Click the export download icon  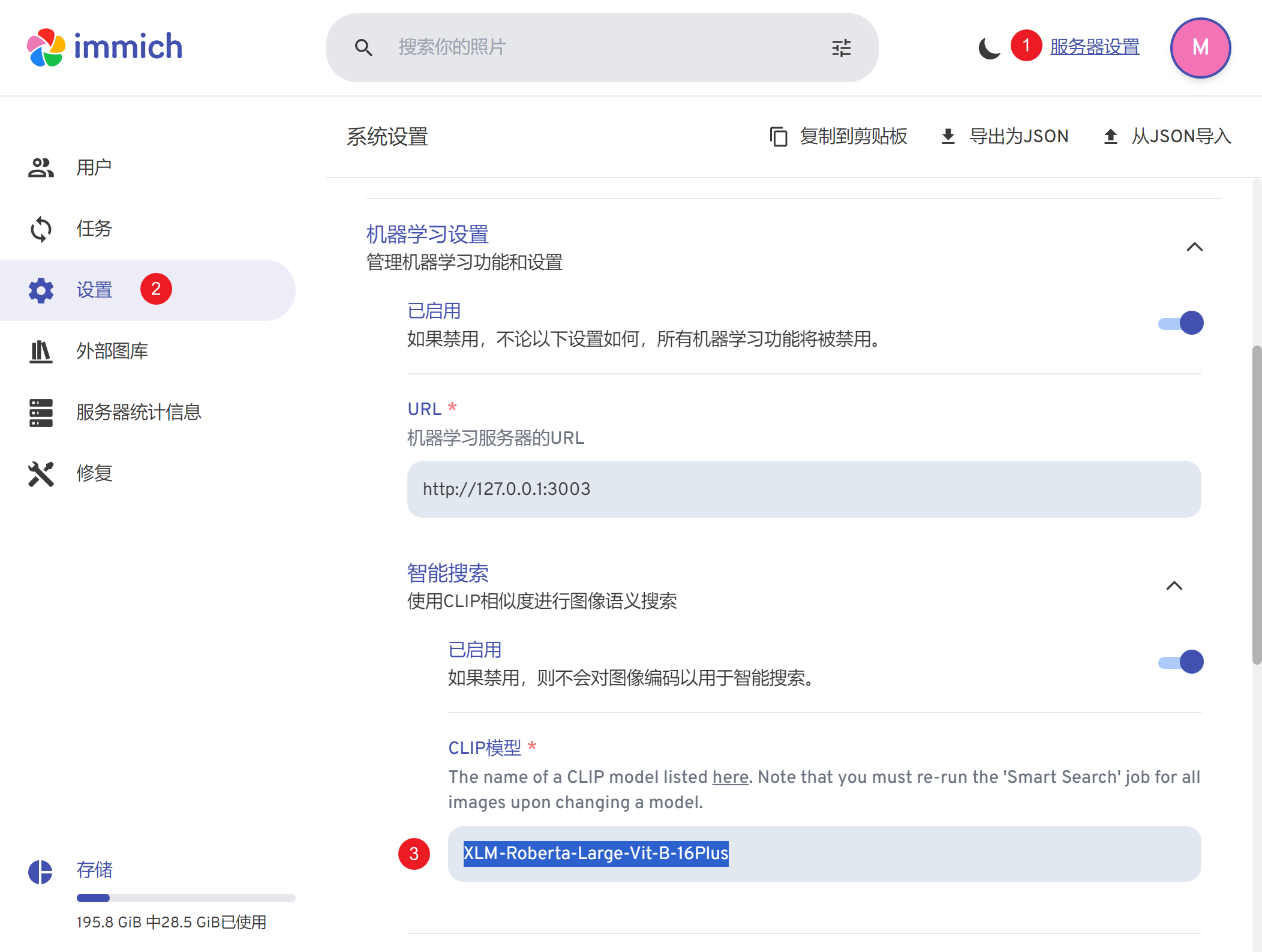click(948, 137)
